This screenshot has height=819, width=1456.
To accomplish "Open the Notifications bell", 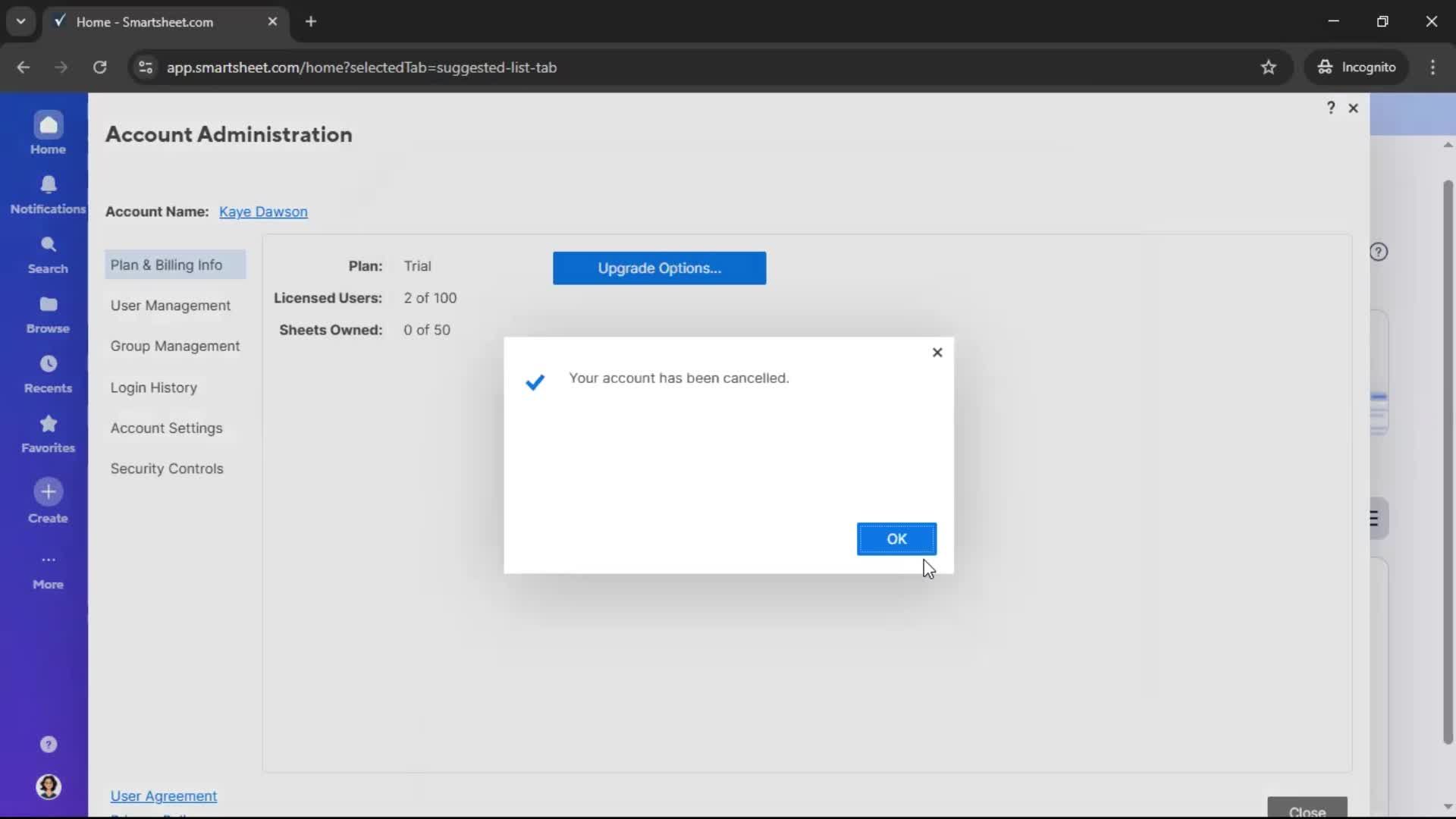I will tap(48, 185).
